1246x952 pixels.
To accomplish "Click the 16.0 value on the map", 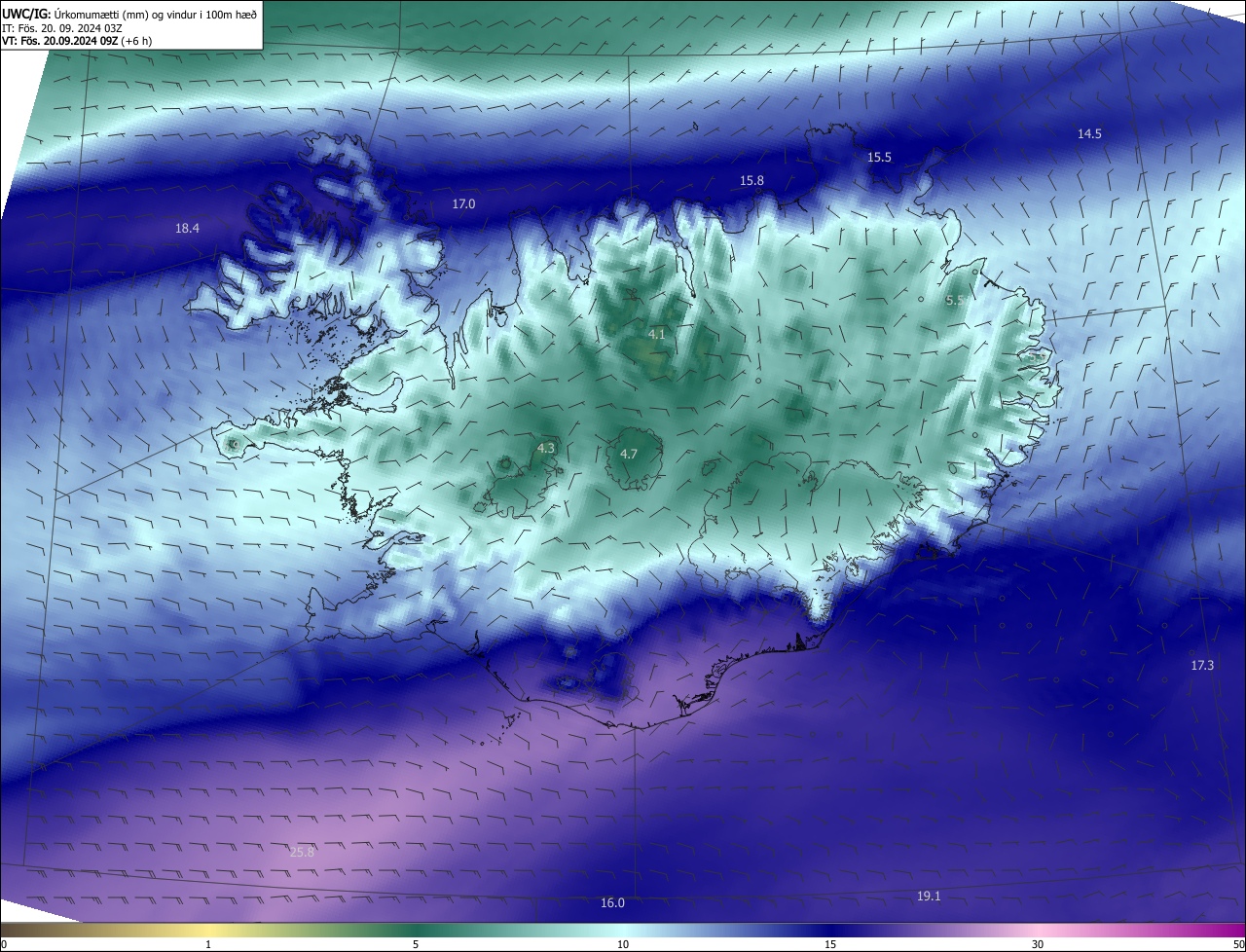I will coord(612,903).
